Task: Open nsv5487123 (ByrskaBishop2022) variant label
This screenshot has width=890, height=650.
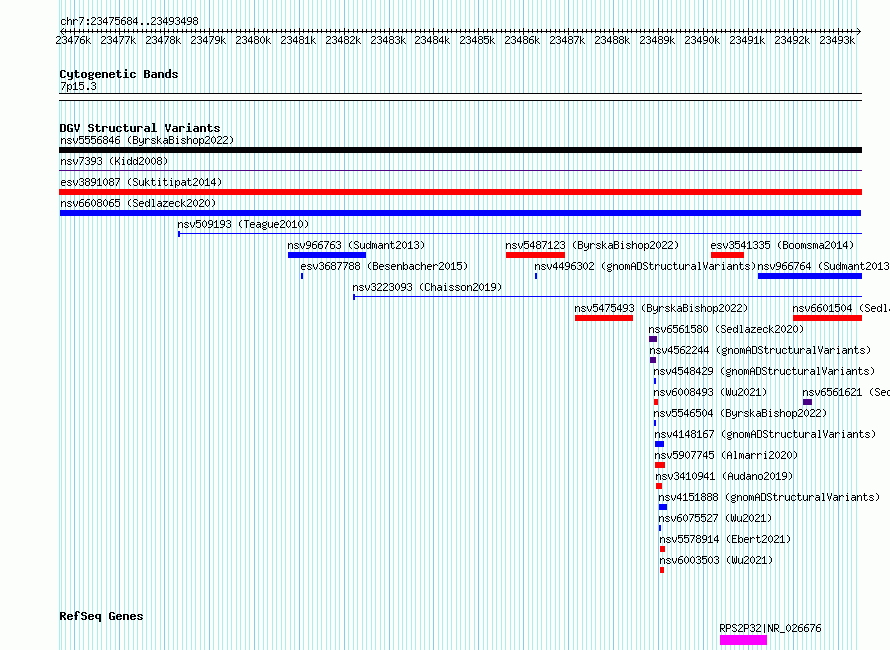Action: point(592,245)
